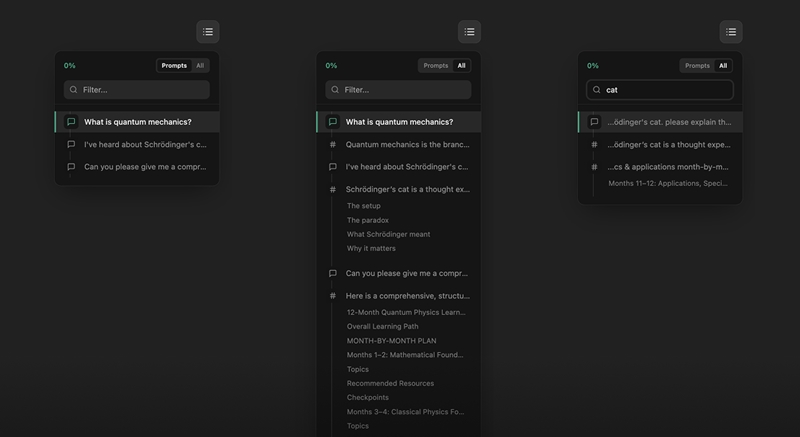
Task: Go to 'The paradox' heading
Action: [x=368, y=220]
